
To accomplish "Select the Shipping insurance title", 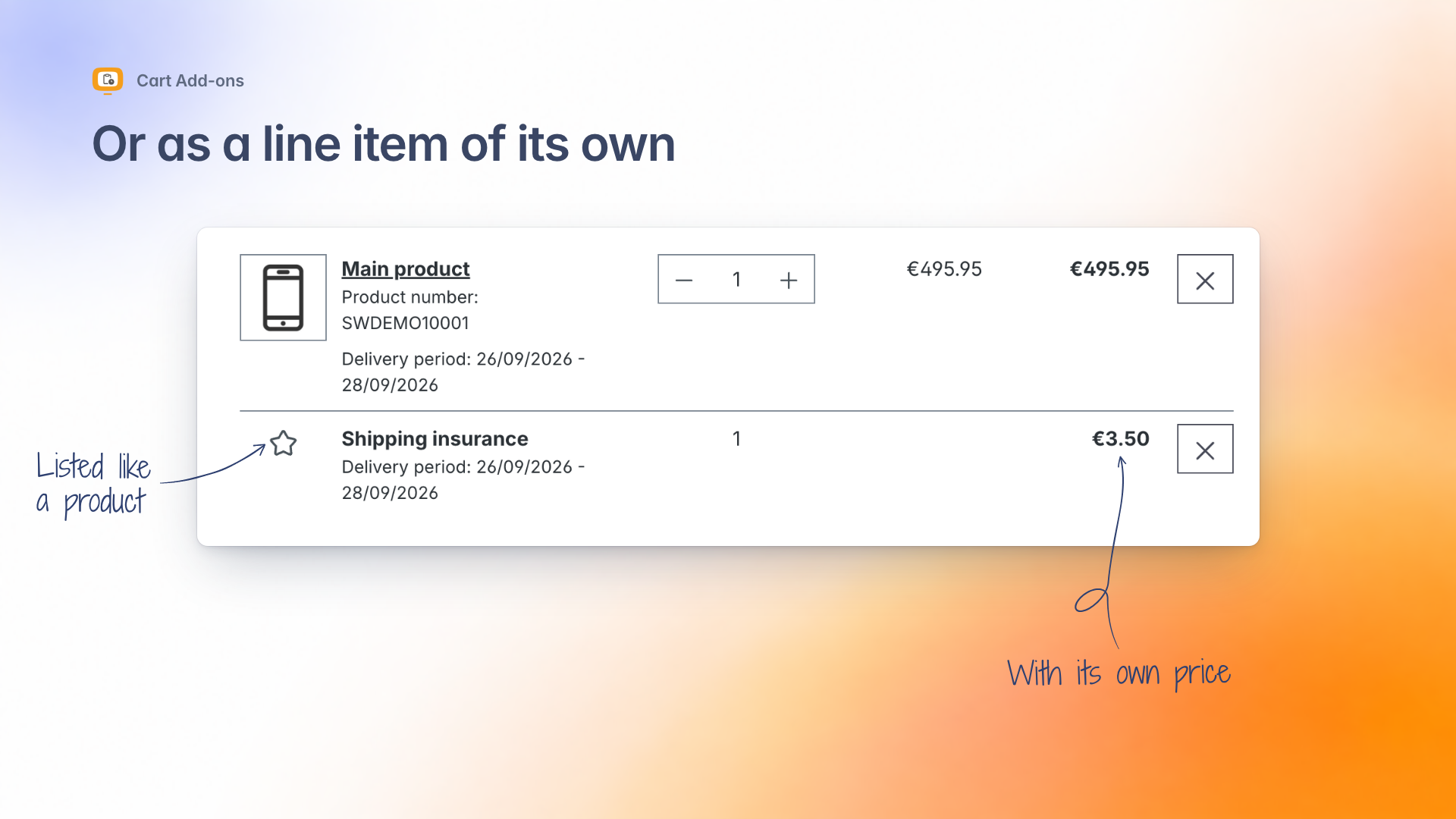I will (435, 439).
